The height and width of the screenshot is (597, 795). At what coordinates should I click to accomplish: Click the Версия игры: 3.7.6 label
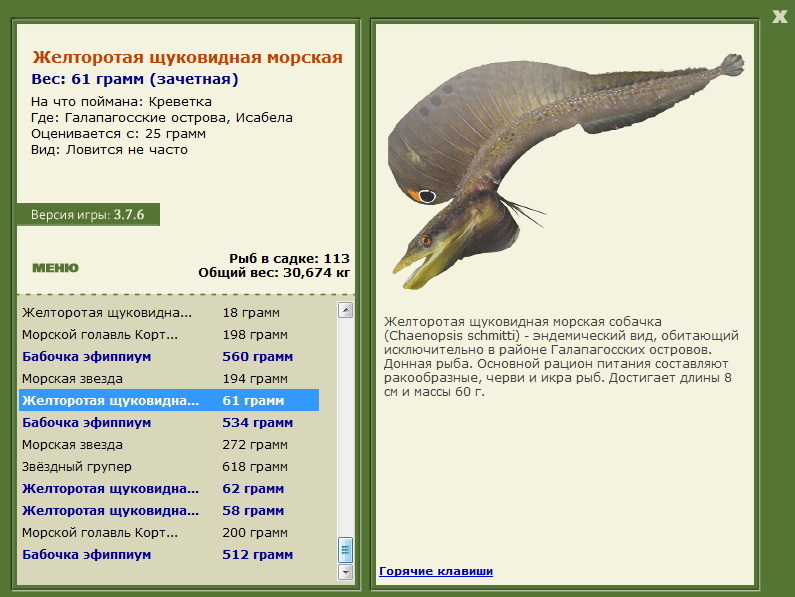(88, 215)
